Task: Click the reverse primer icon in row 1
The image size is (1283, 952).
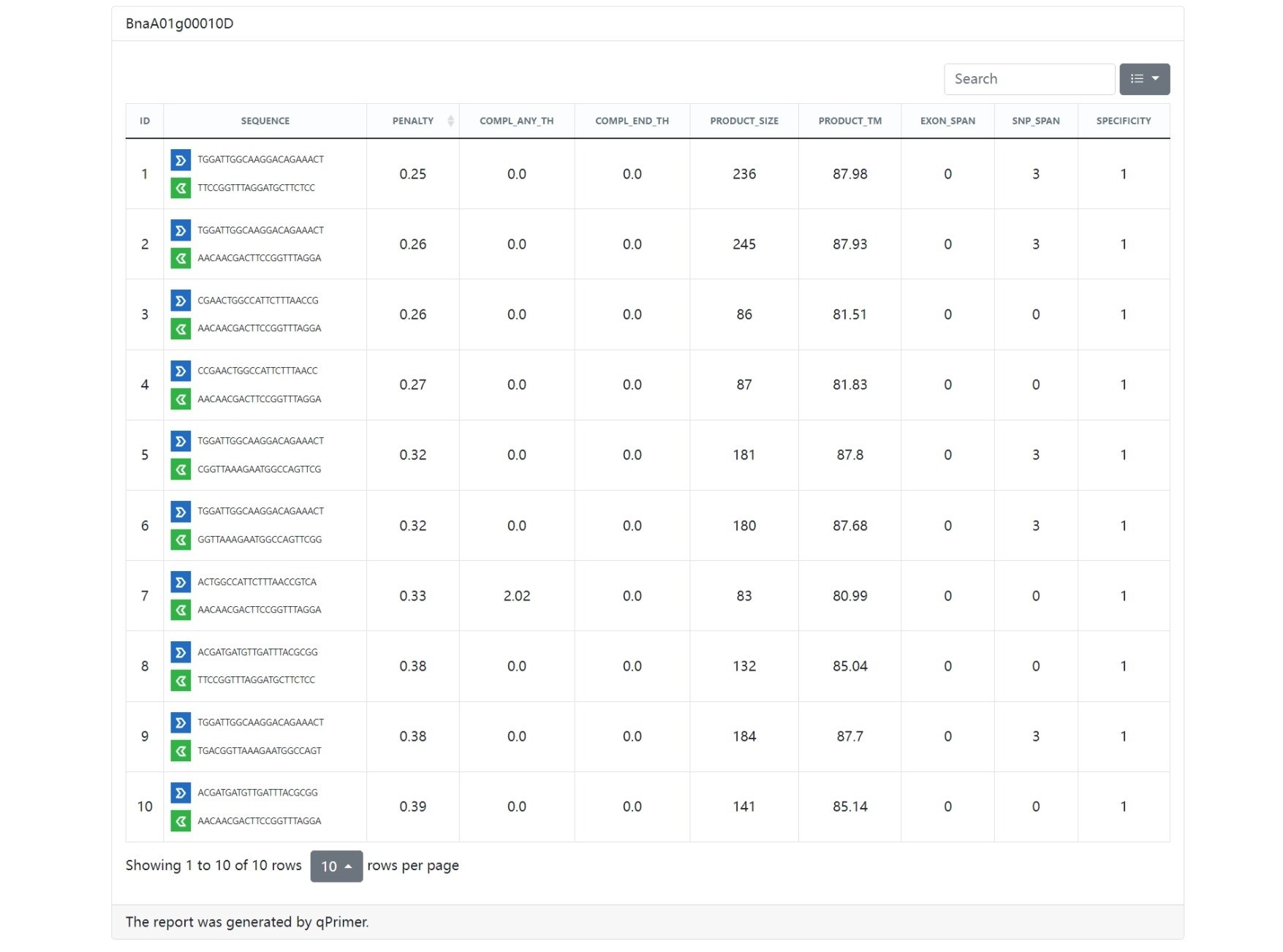Action: click(180, 188)
